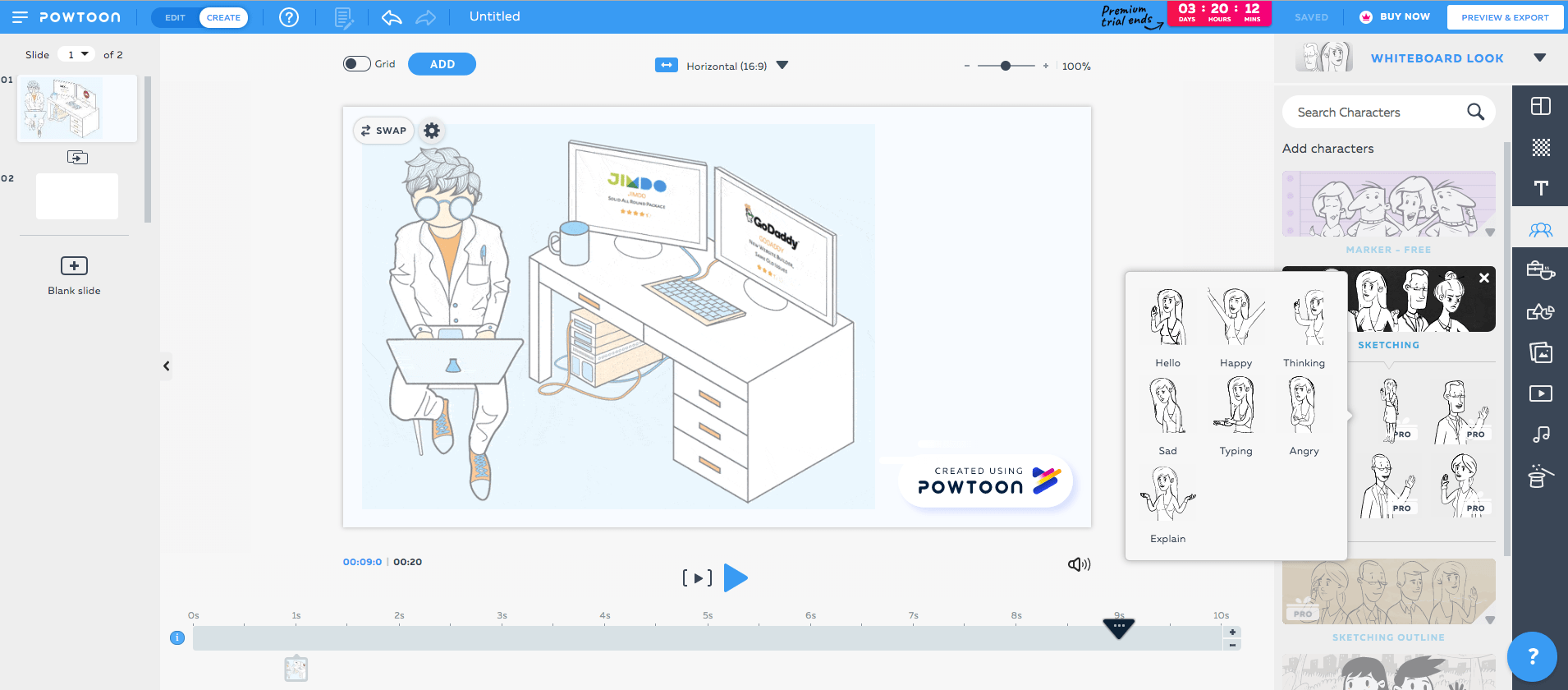1568x690 pixels.
Task: Click the orientation arrows icon
Action: 666,65
